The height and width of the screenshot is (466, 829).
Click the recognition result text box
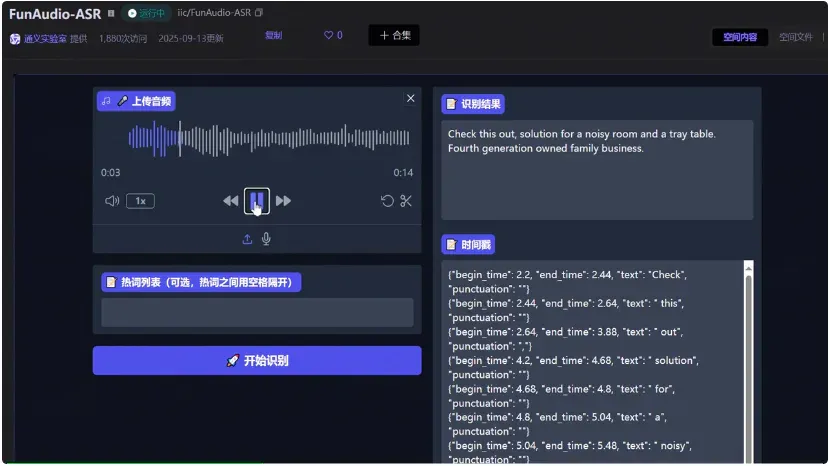point(597,170)
